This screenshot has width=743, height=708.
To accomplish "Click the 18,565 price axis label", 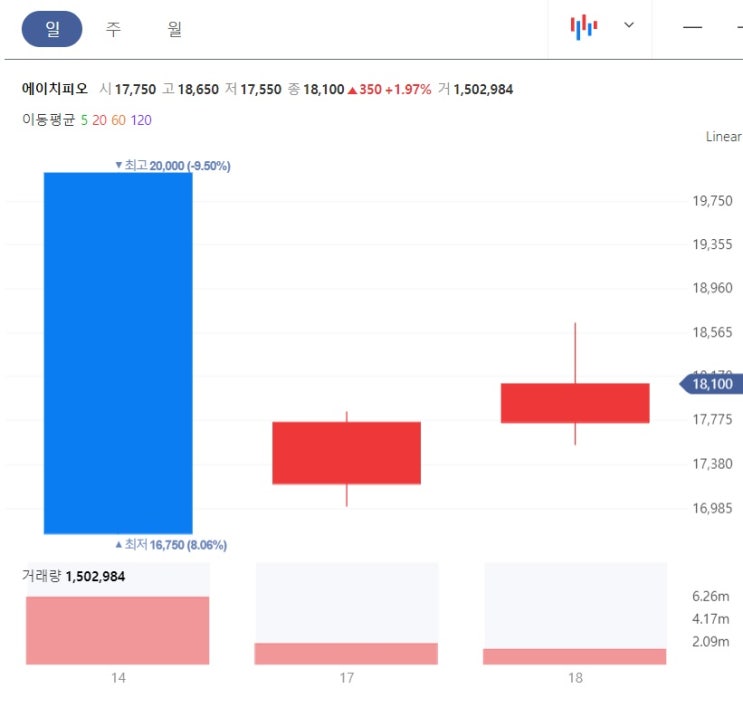I will pyautogui.click(x=712, y=332).
